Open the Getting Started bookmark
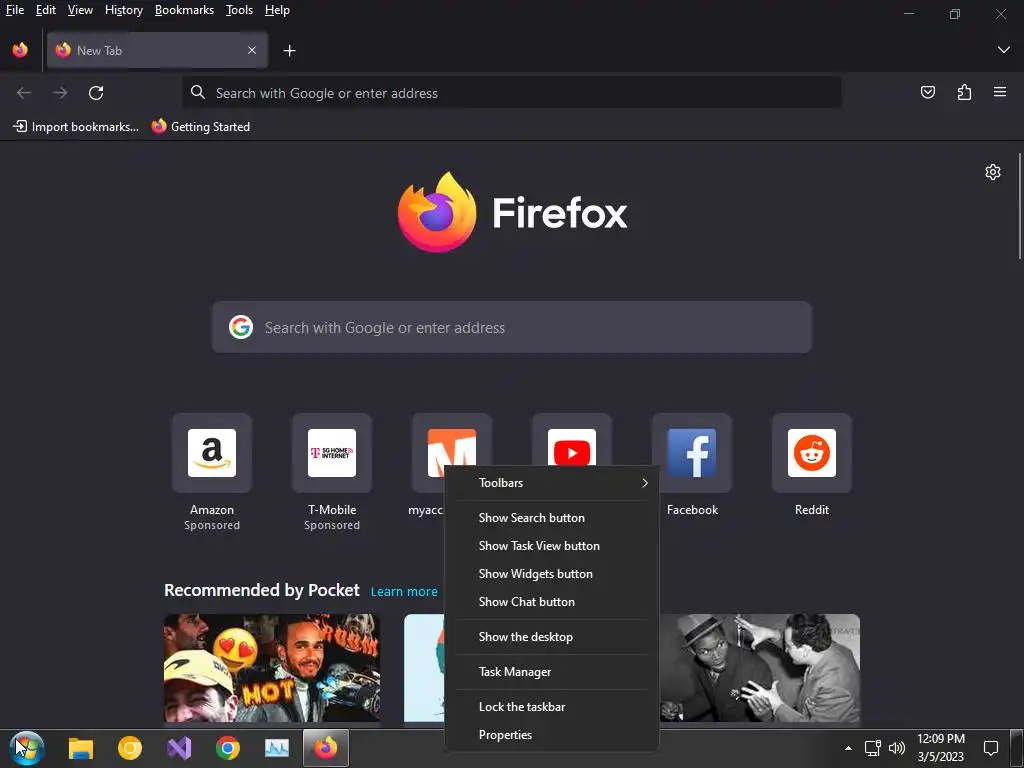The height and width of the screenshot is (768, 1024). (200, 127)
